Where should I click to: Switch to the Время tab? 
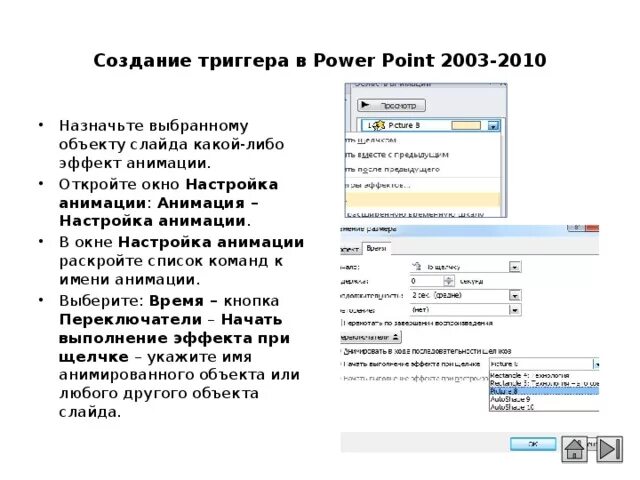[376, 248]
